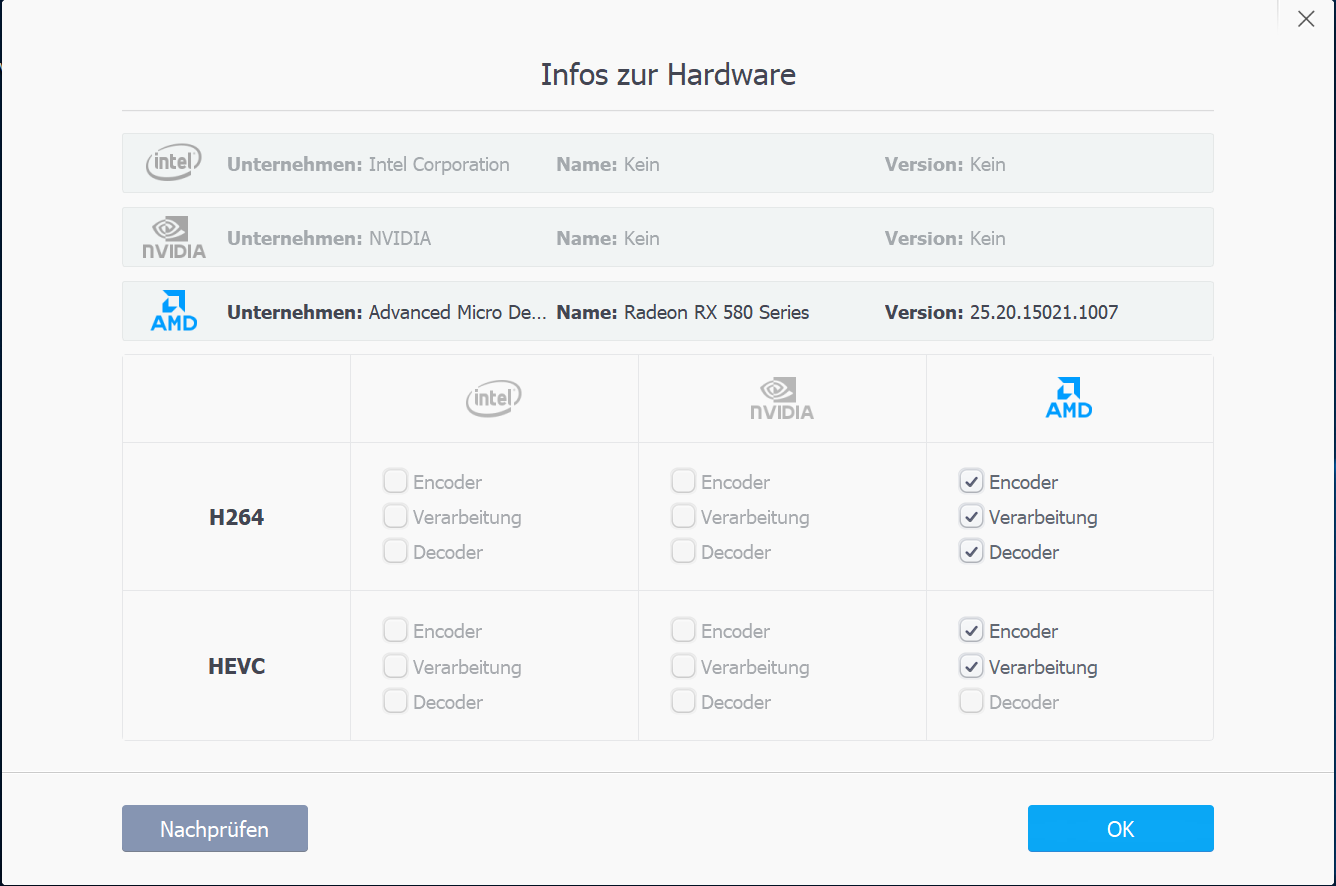Click the NVIDIA row 'Name: Kein' text

tap(608, 238)
